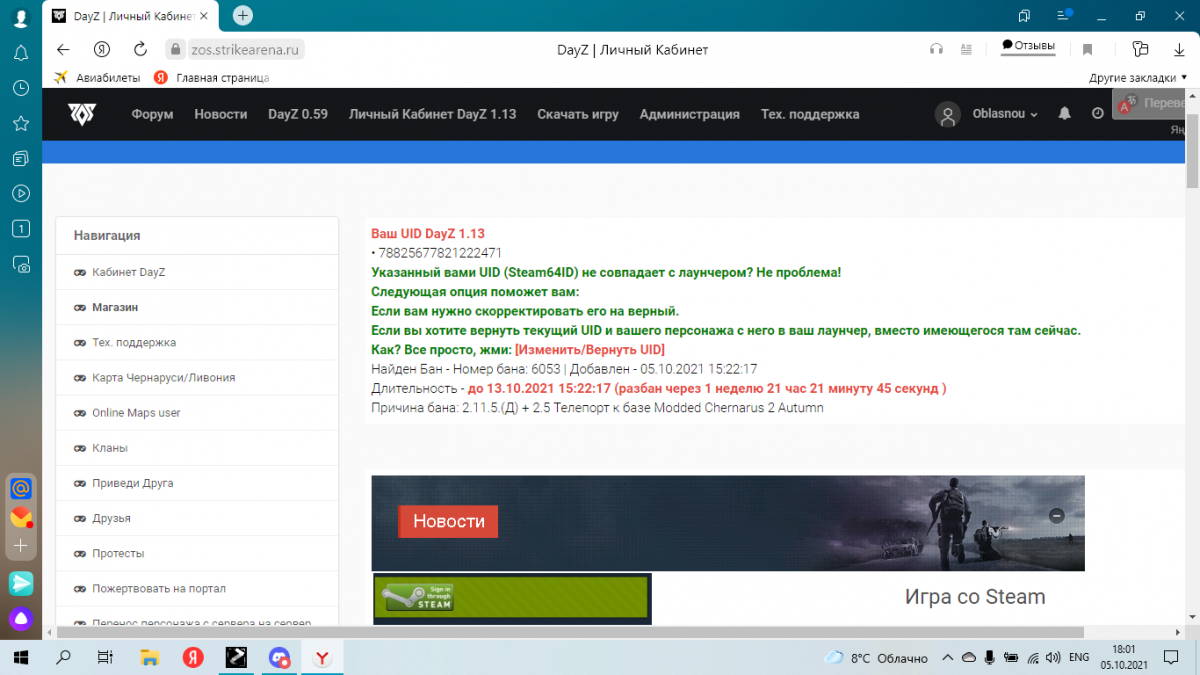Enable reader mode icon in address bar
This screenshot has height=675, width=1200.
point(966,49)
